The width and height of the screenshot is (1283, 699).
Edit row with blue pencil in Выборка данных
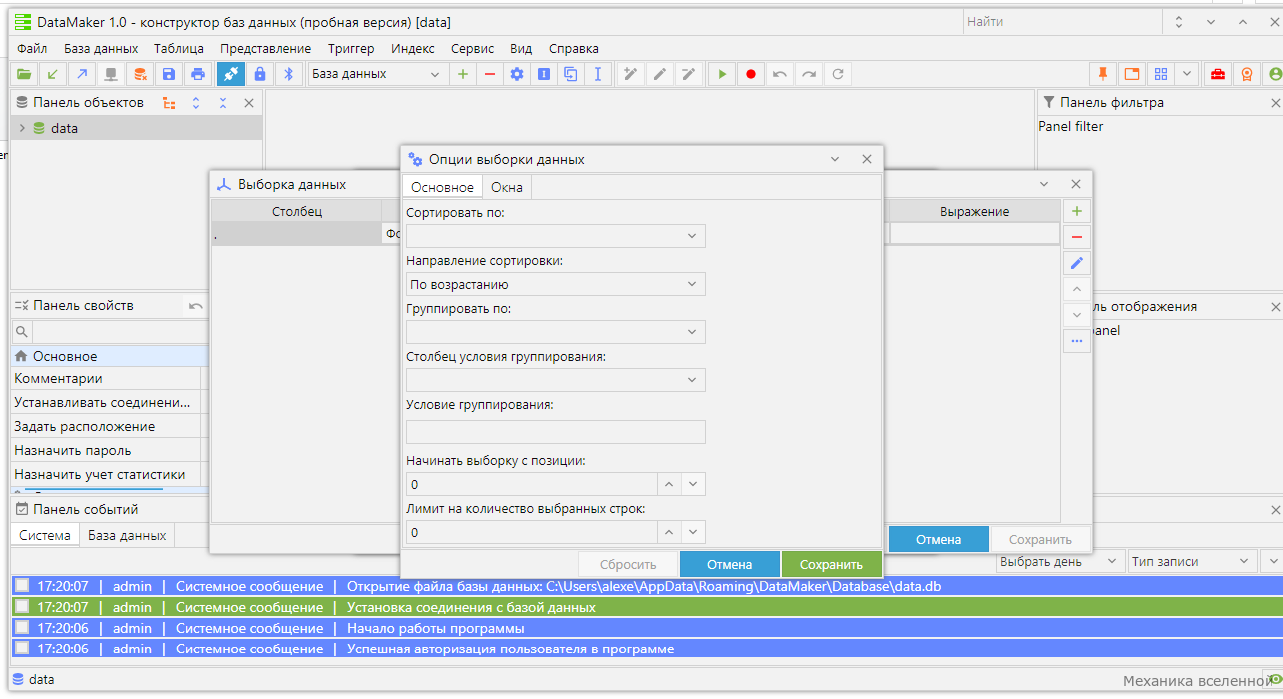[x=1077, y=263]
